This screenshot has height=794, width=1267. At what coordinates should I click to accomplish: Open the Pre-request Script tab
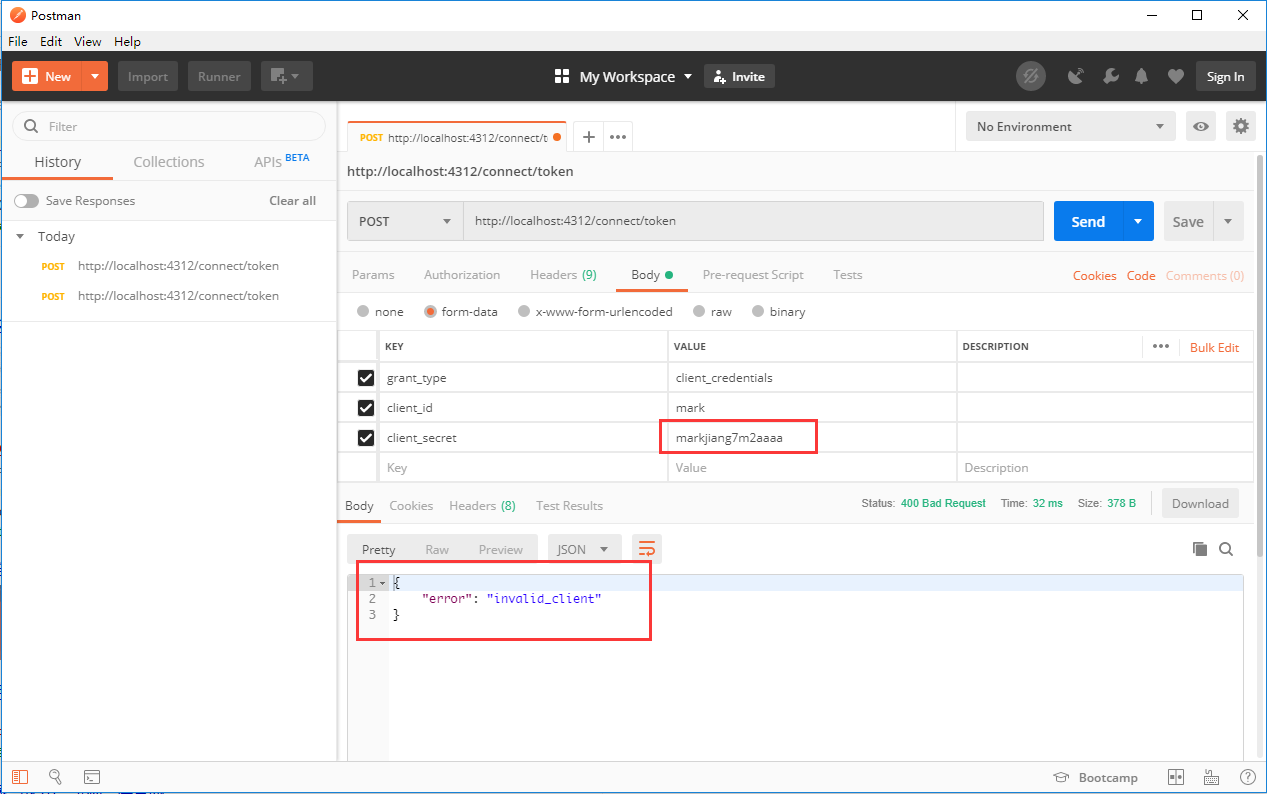[753, 275]
